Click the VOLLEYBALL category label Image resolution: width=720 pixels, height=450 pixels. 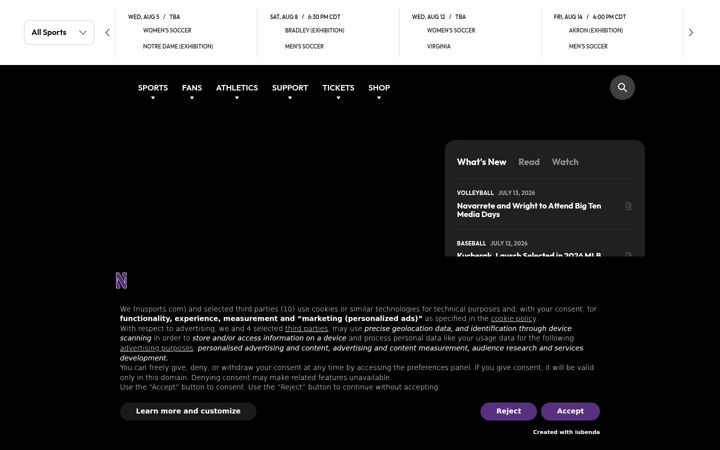click(x=475, y=193)
